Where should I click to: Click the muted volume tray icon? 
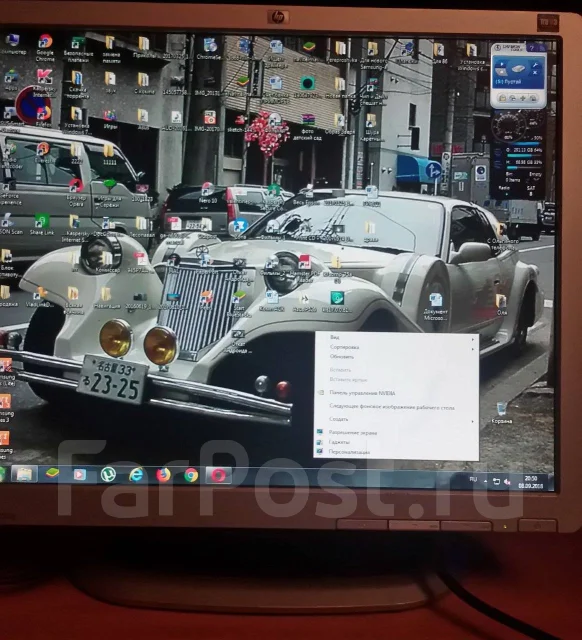pos(507,482)
